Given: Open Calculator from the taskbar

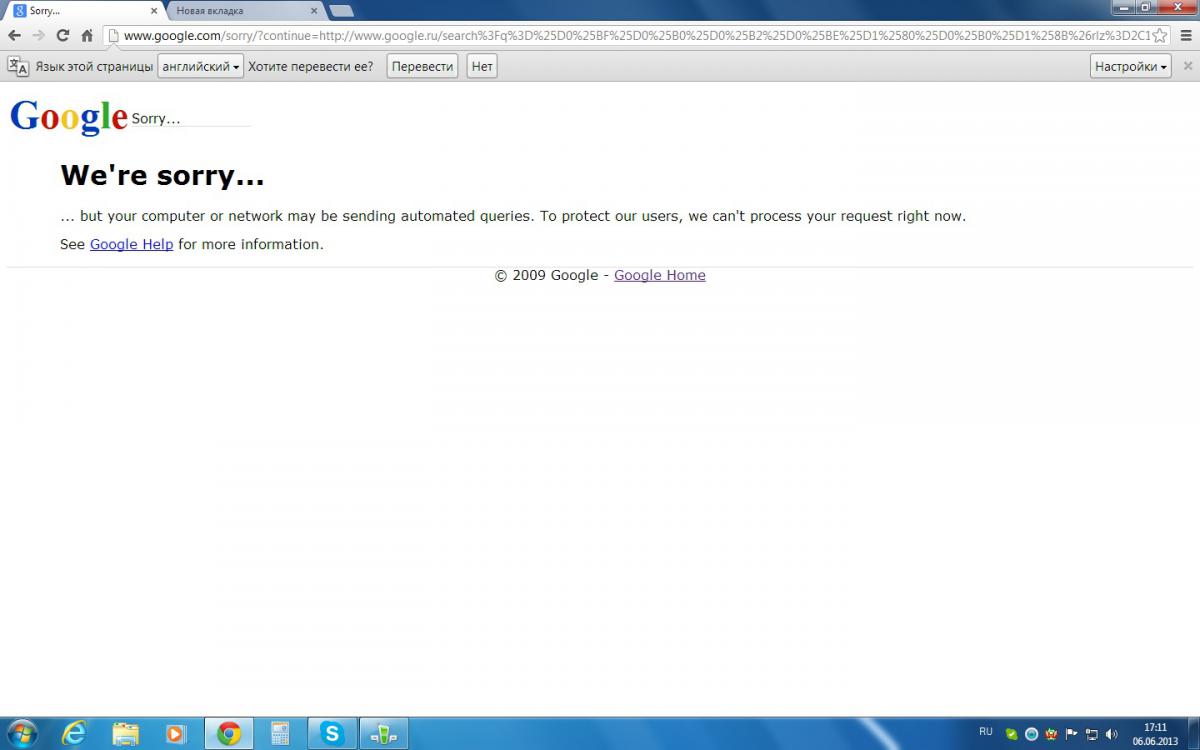Looking at the screenshot, I should [280, 734].
